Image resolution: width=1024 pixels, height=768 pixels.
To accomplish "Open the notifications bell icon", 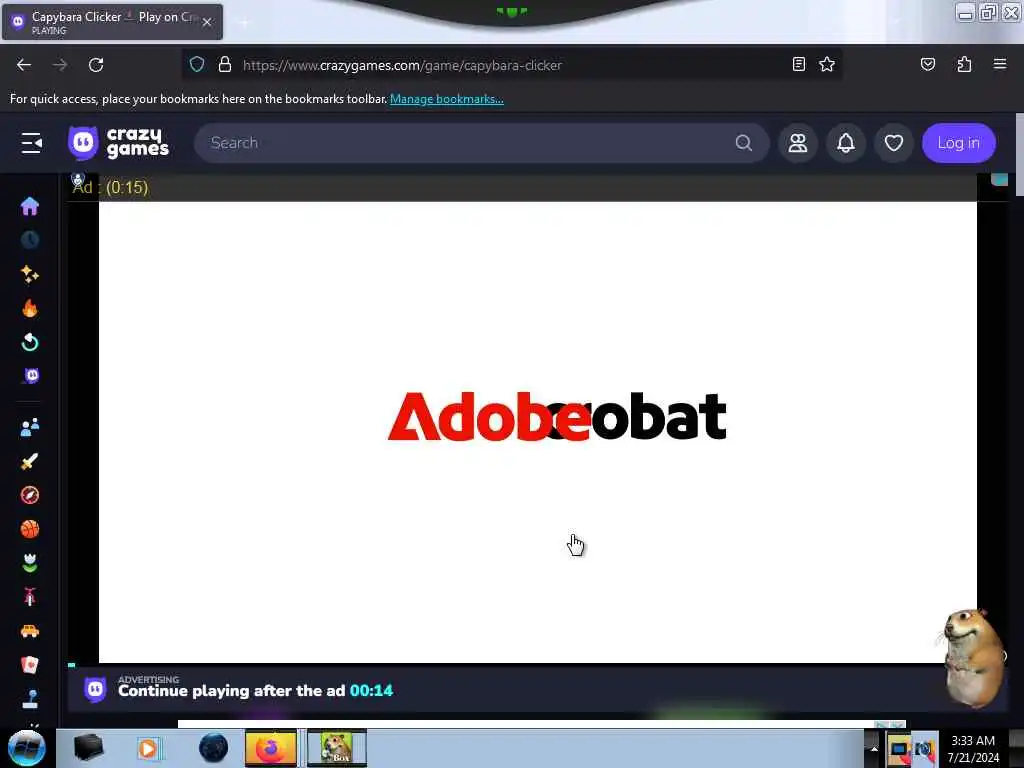I will (846, 142).
